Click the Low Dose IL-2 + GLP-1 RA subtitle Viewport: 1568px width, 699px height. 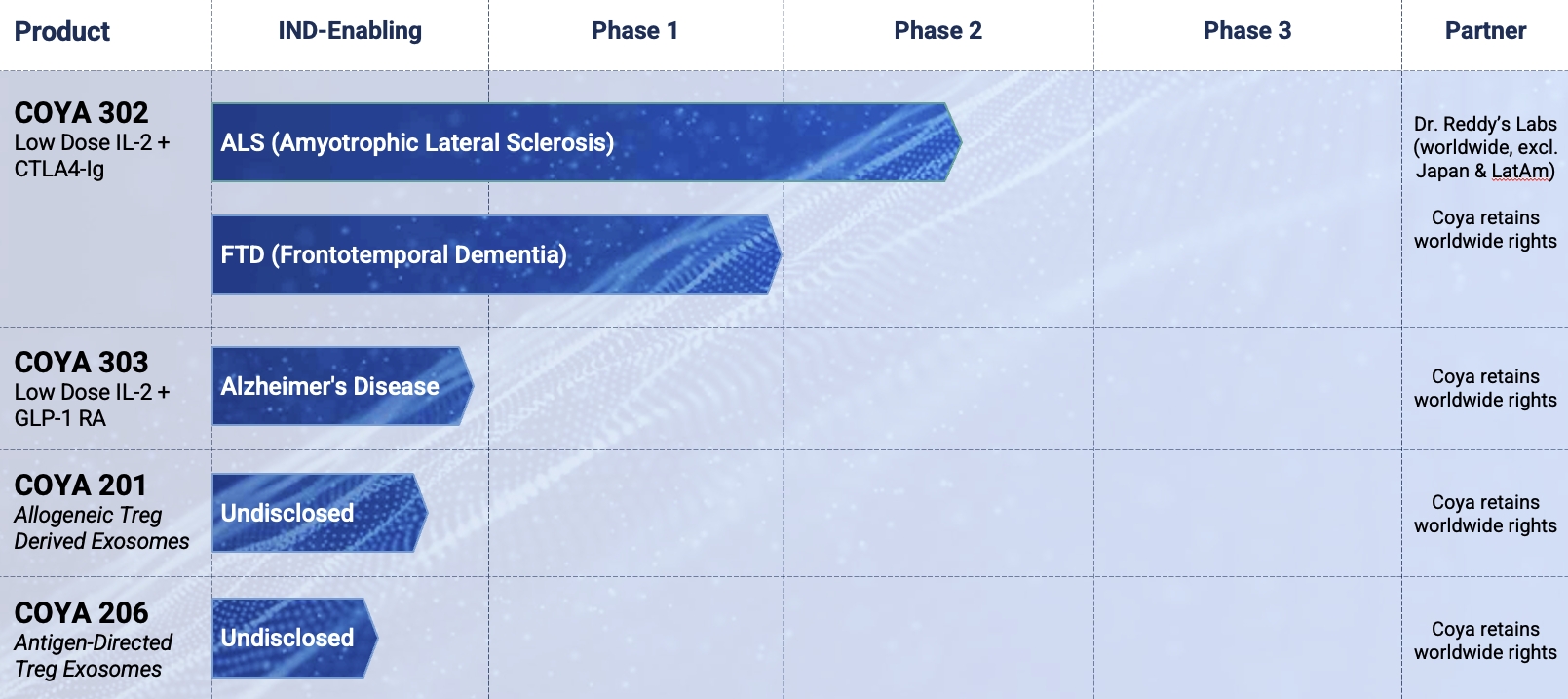click(x=92, y=406)
